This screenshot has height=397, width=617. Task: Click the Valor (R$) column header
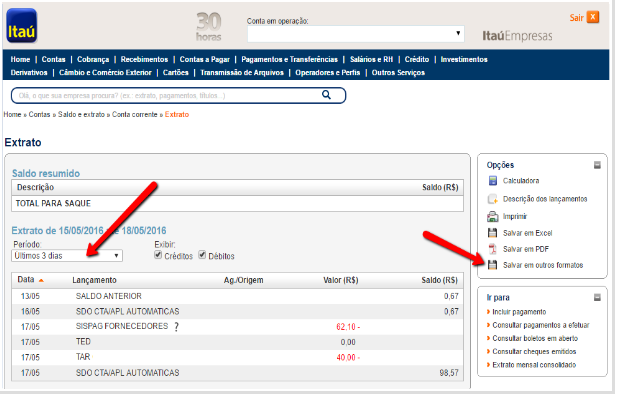(341, 280)
